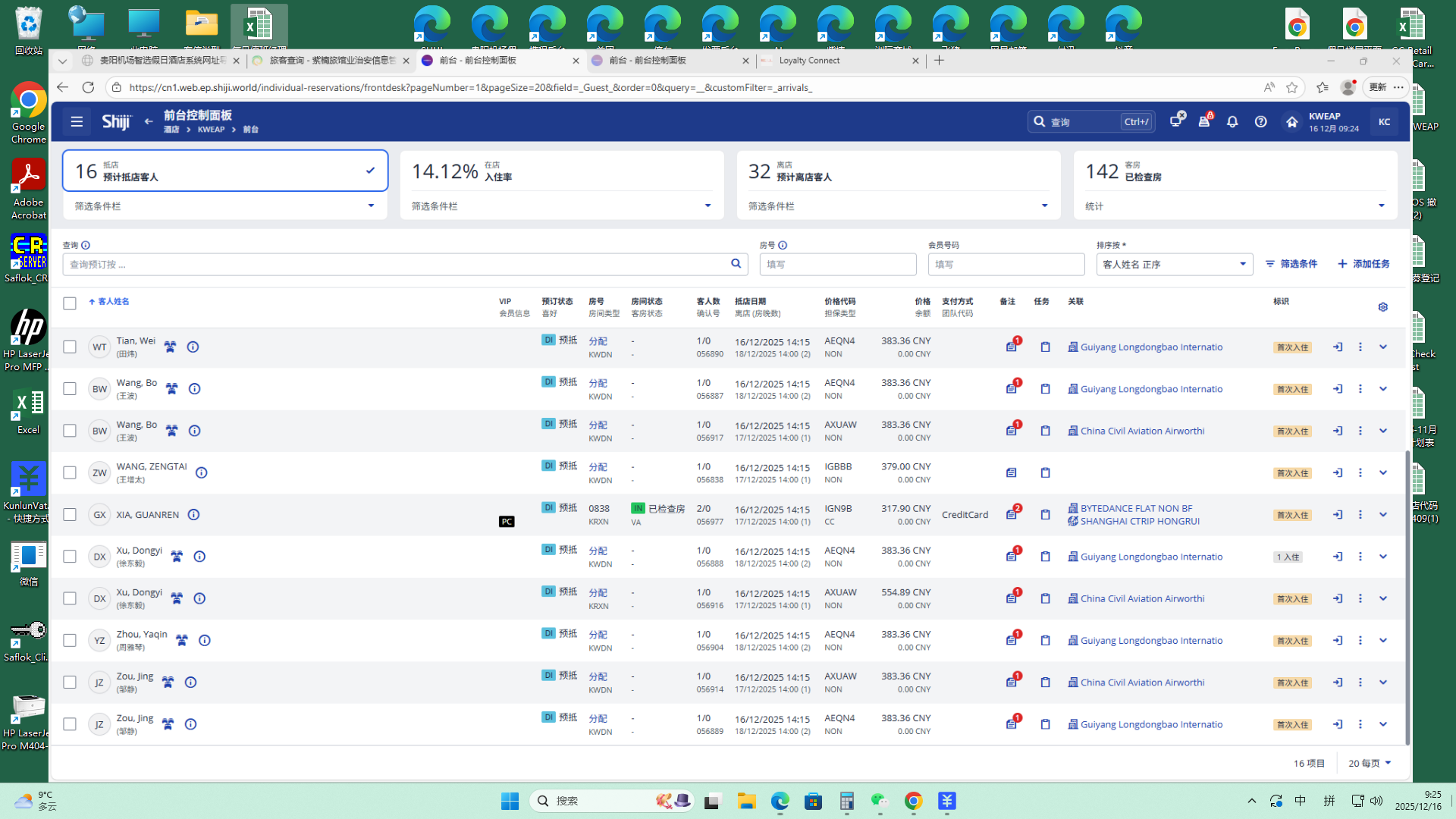Open the table column settings gear
Screen dimensions: 1456x819
1382,307
